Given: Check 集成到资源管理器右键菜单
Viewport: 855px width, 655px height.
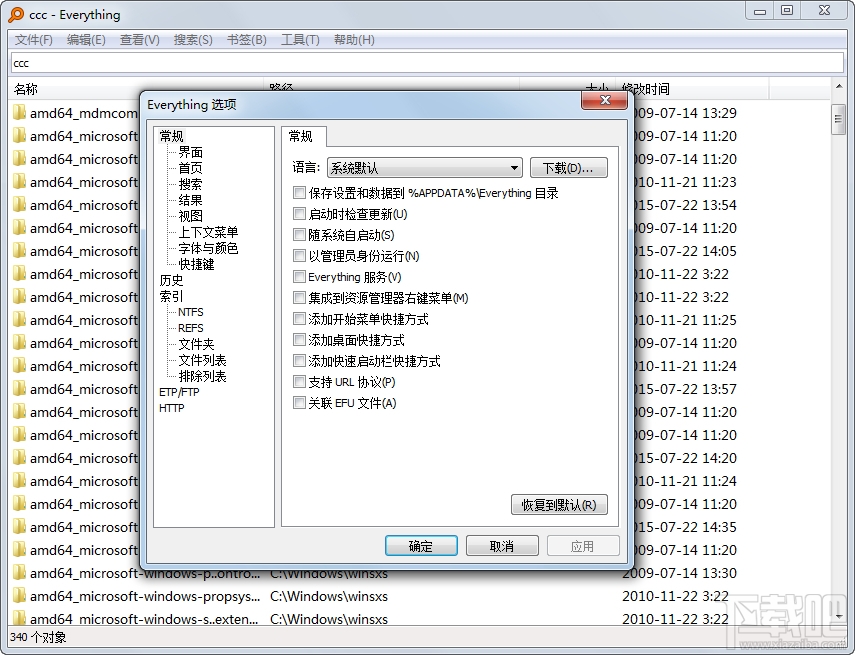Looking at the screenshot, I should [299, 298].
